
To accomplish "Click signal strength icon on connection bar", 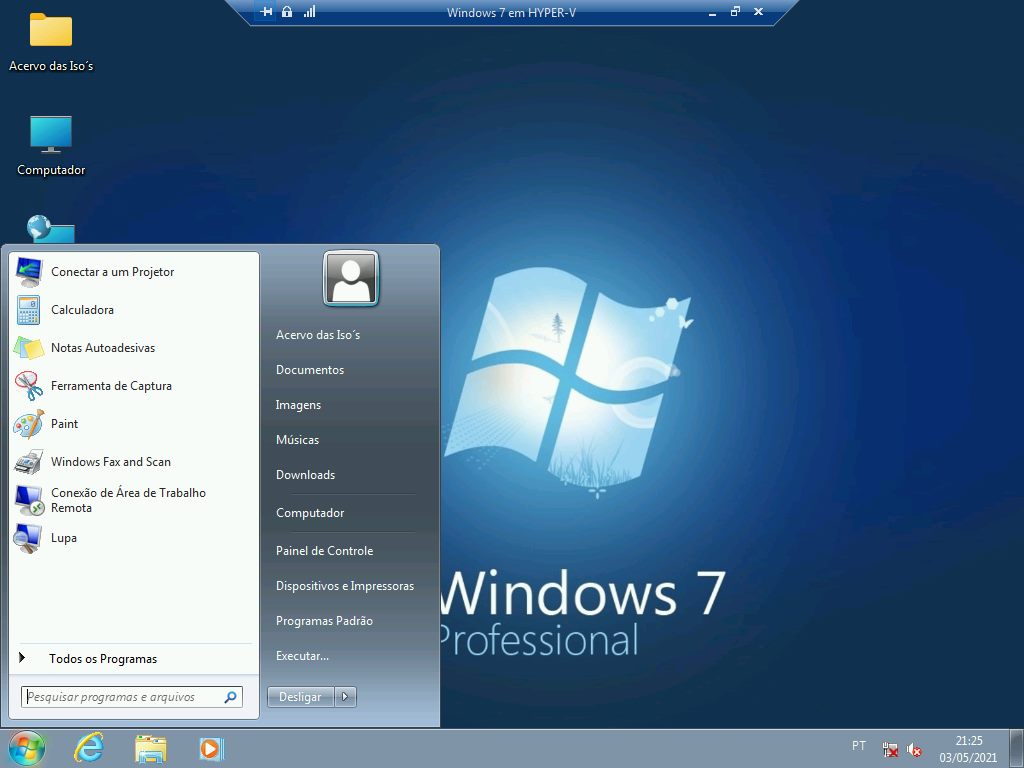I will click(x=310, y=11).
